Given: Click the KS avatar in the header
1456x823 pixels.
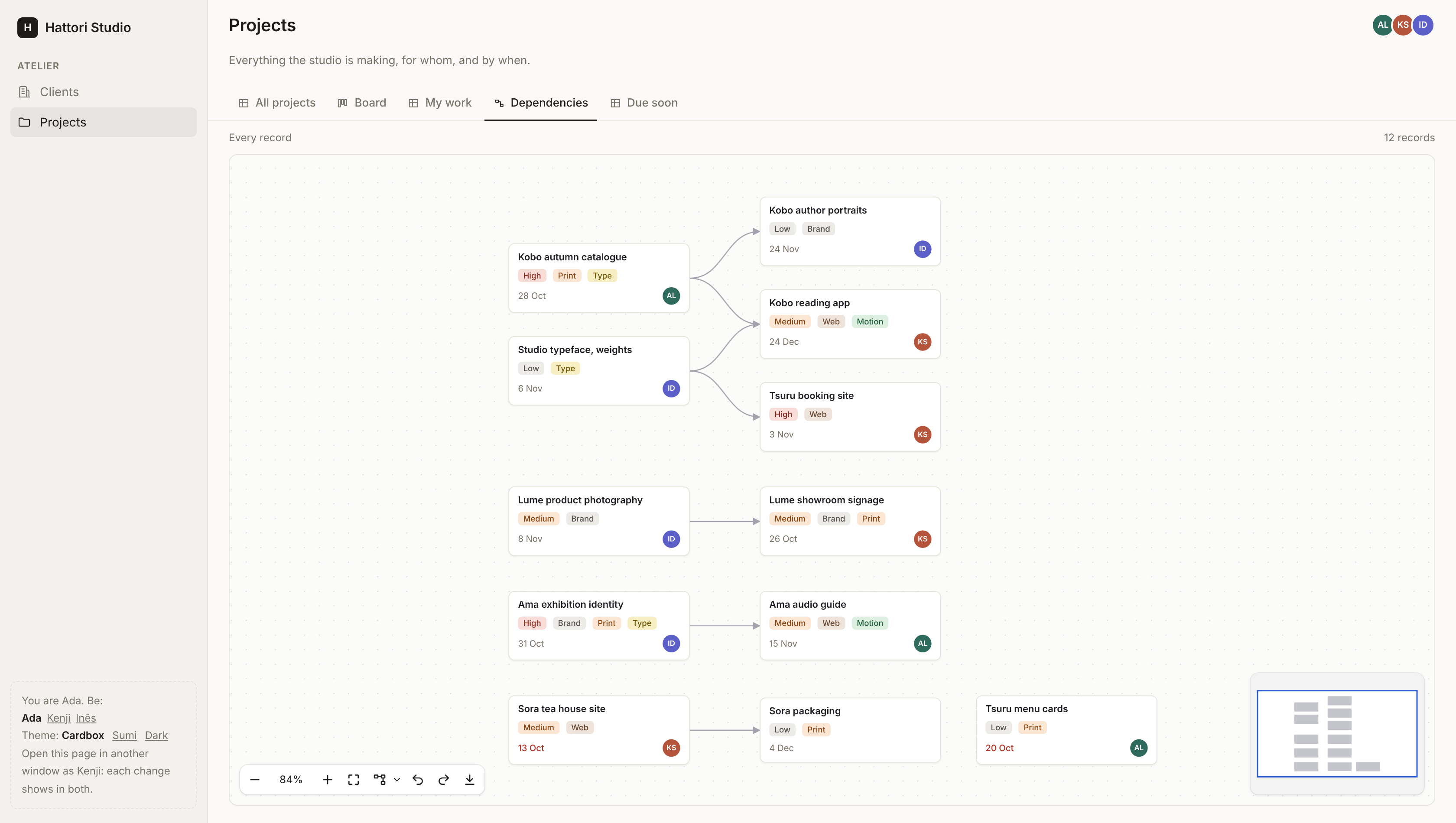Looking at the screenshot, I should pos(1402,25).
